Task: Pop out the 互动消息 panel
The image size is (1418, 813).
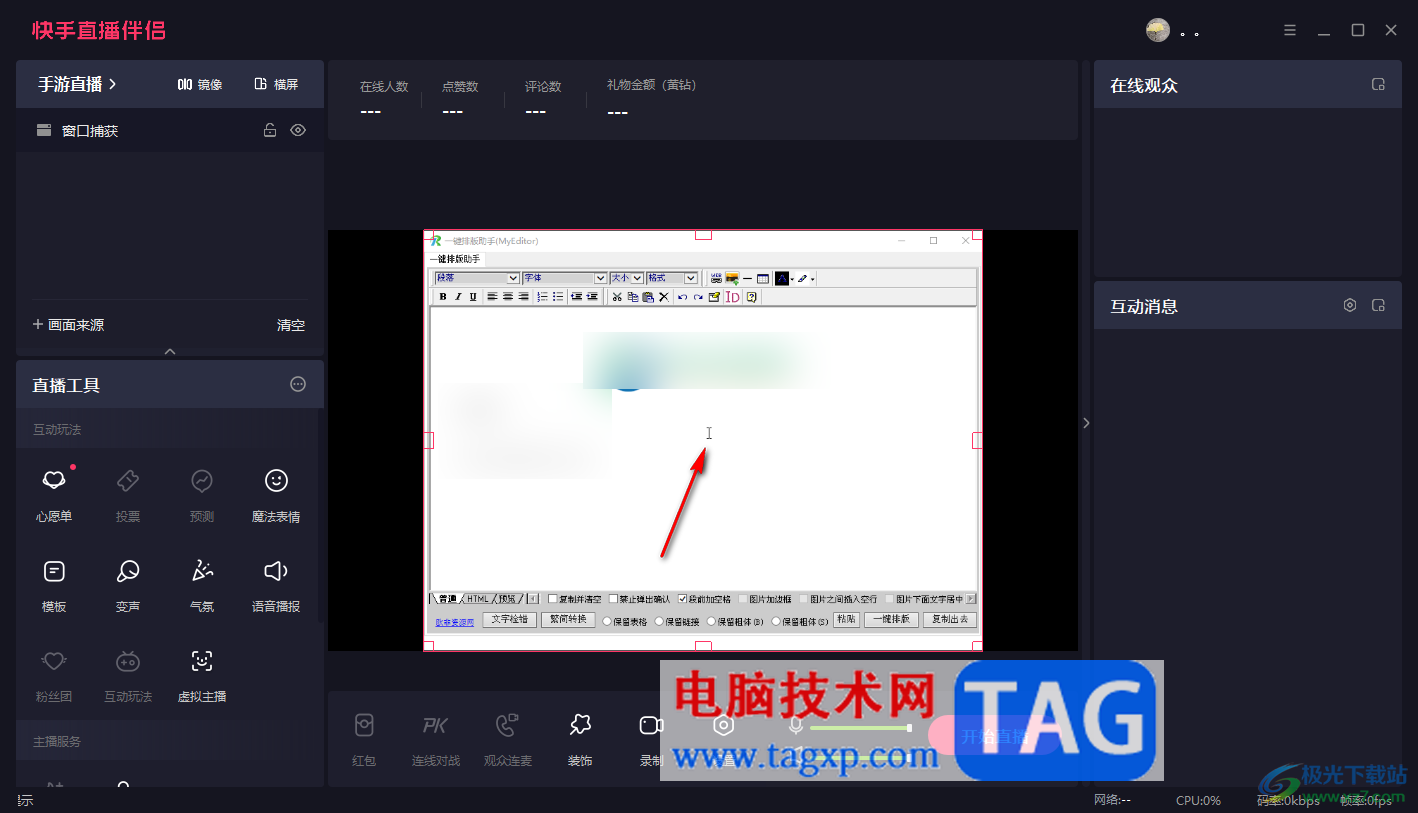Action: [1378, 305]
